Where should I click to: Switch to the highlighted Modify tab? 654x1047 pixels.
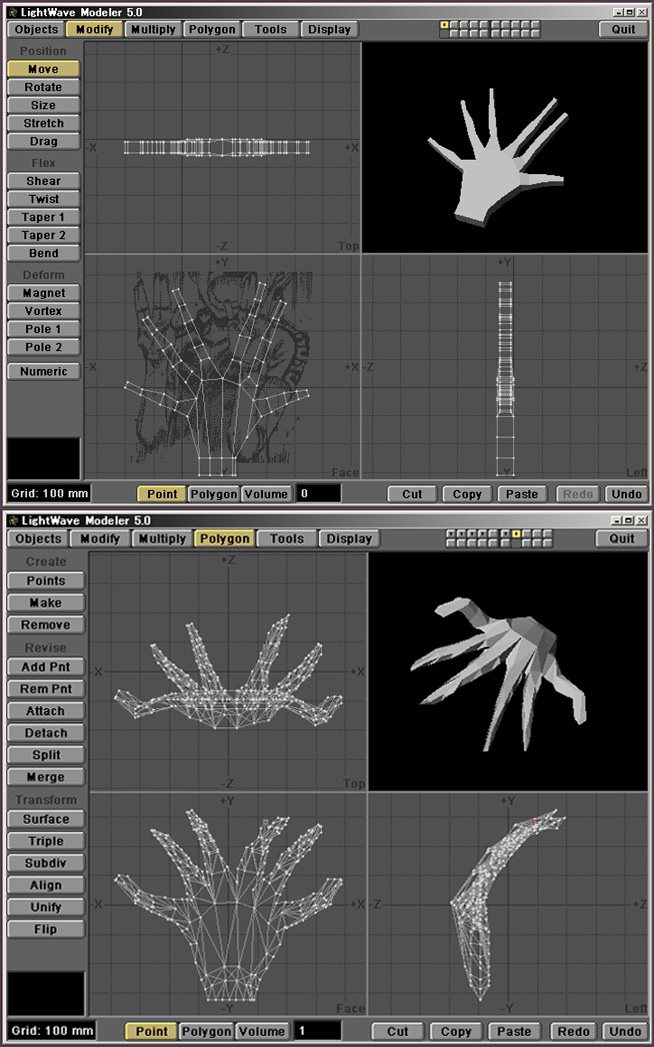click(96, 29)
